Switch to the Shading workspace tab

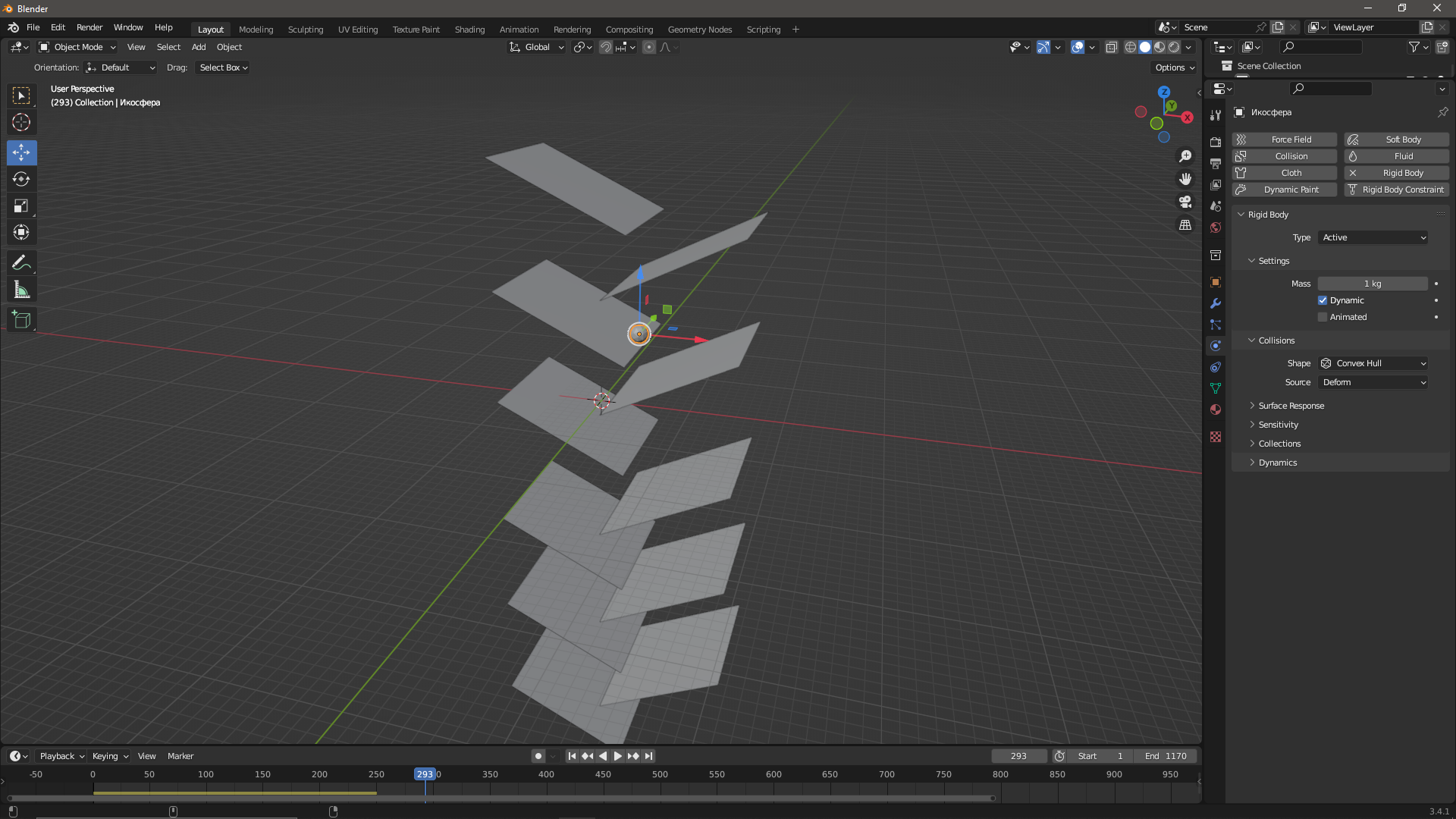pos(469,30)
